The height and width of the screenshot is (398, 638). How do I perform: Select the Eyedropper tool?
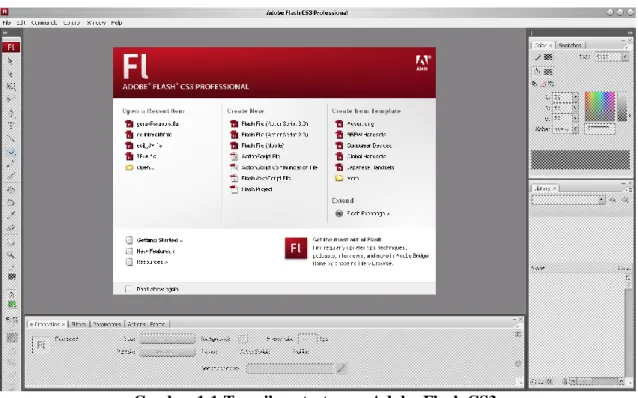[x=11, y=215]
